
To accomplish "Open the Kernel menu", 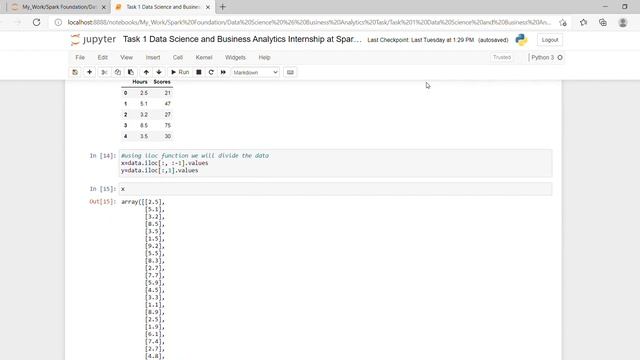I will point(204,58).
